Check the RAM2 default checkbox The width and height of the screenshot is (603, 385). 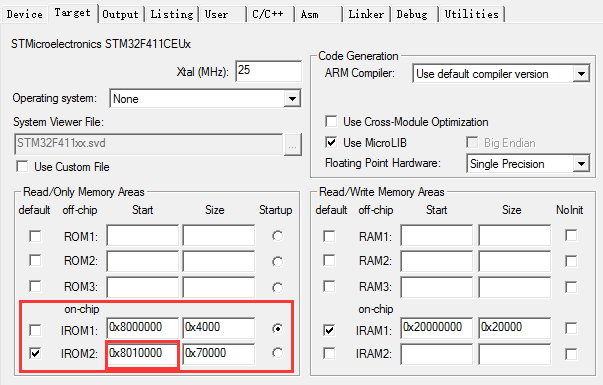329,260
